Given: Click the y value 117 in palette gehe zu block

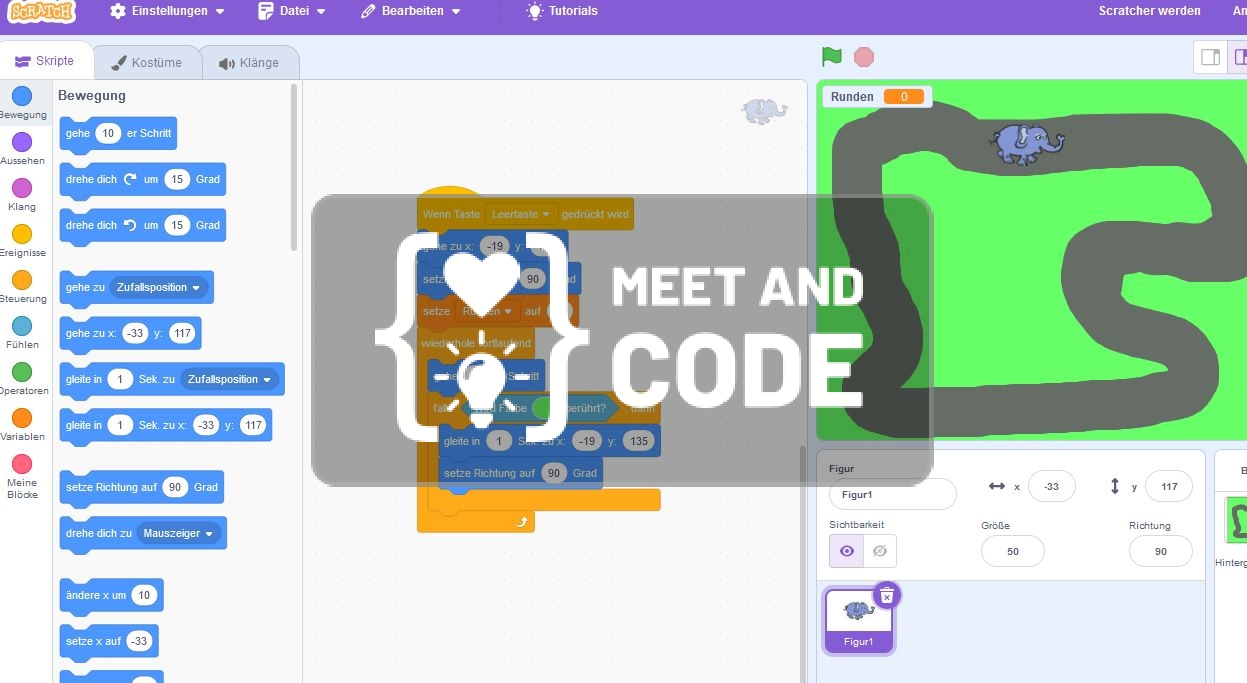Looking at the screenshot, I should coord(182,333).
